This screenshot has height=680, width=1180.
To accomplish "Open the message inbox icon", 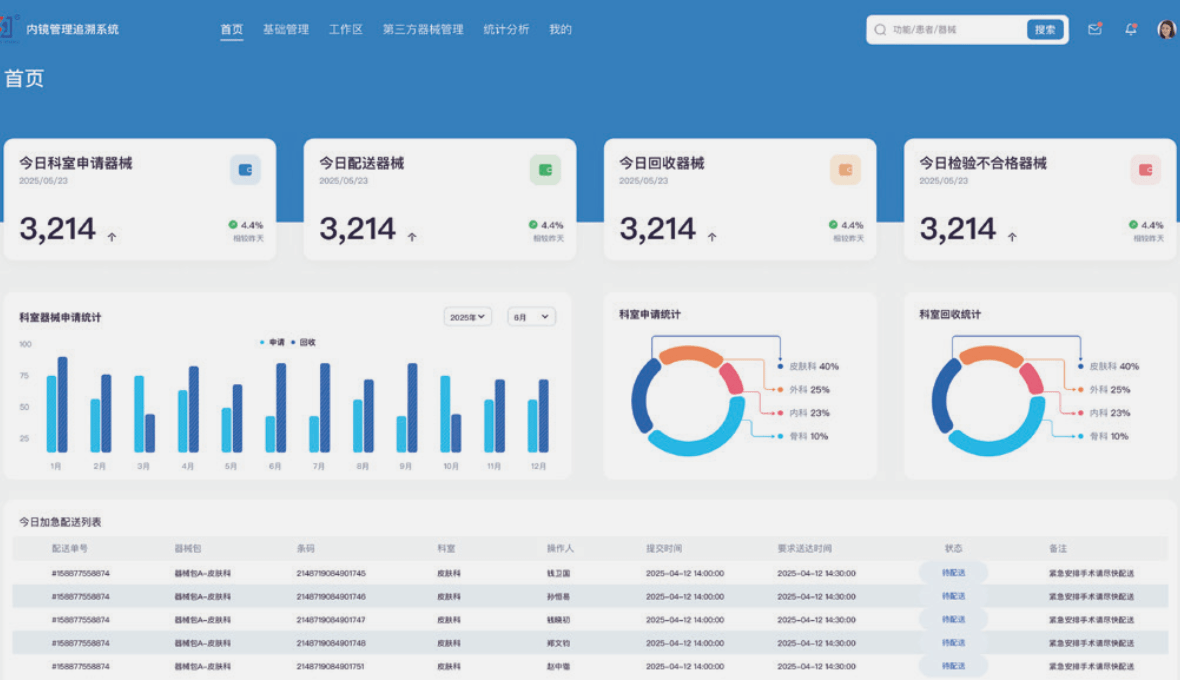I will point(1094,29).
